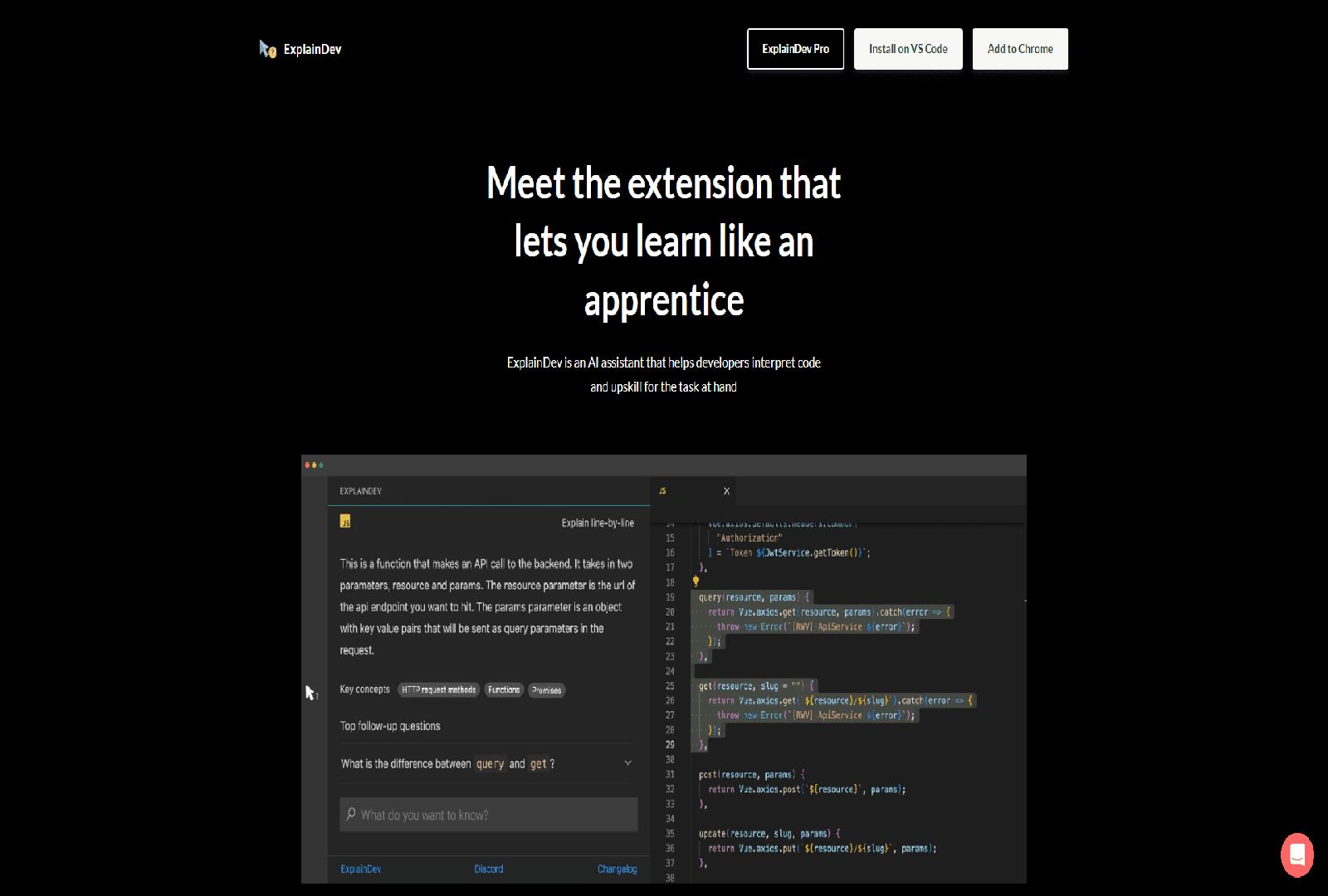Close the JS editor tab

[726, 490]
